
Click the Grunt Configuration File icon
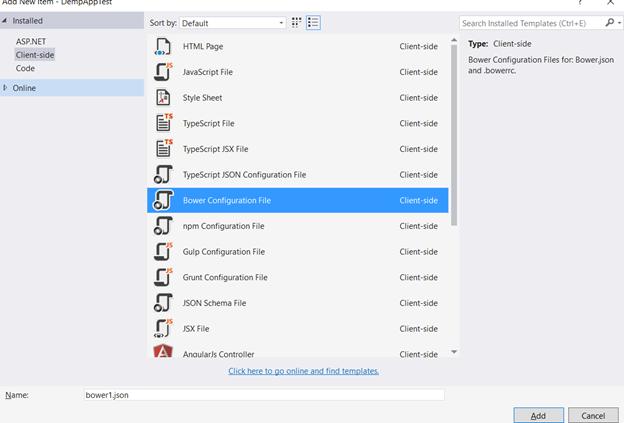(163, 277)
